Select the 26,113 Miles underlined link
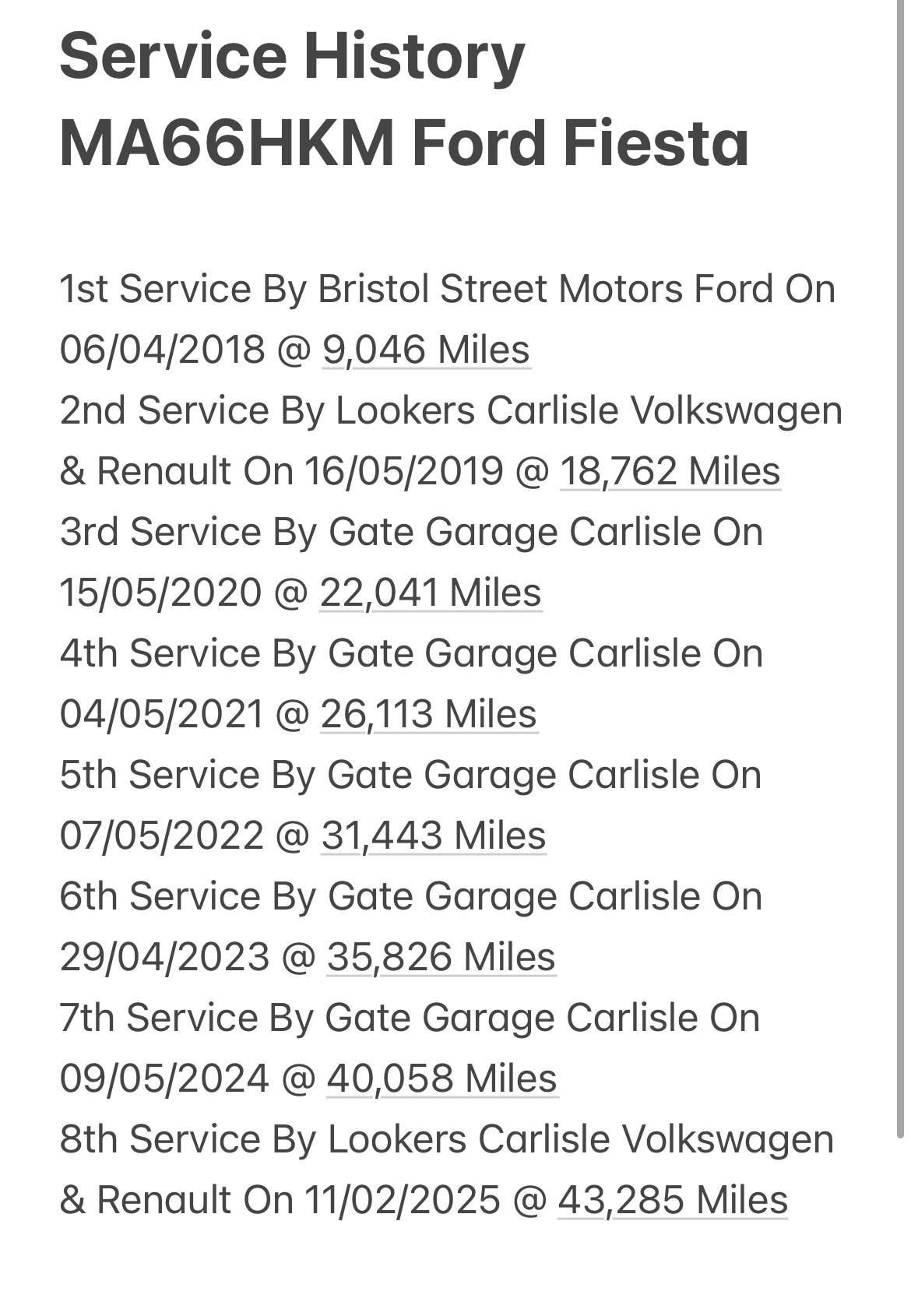Image resolution: width=911 pixels, height=1316 pixels. (x=428, y=714)
